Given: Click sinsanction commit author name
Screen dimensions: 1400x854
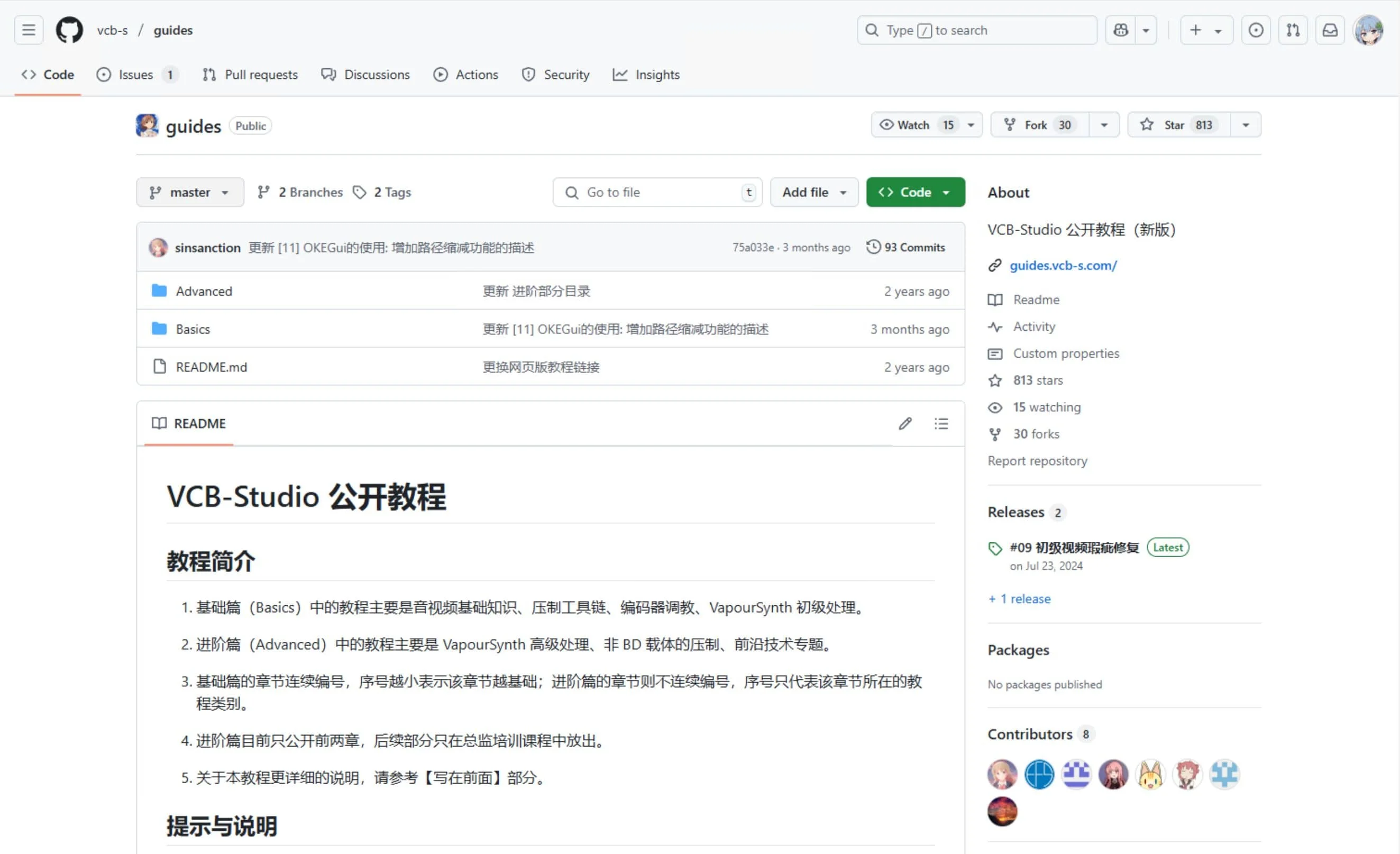Looking at the screenshot, I should coord(208,247).
